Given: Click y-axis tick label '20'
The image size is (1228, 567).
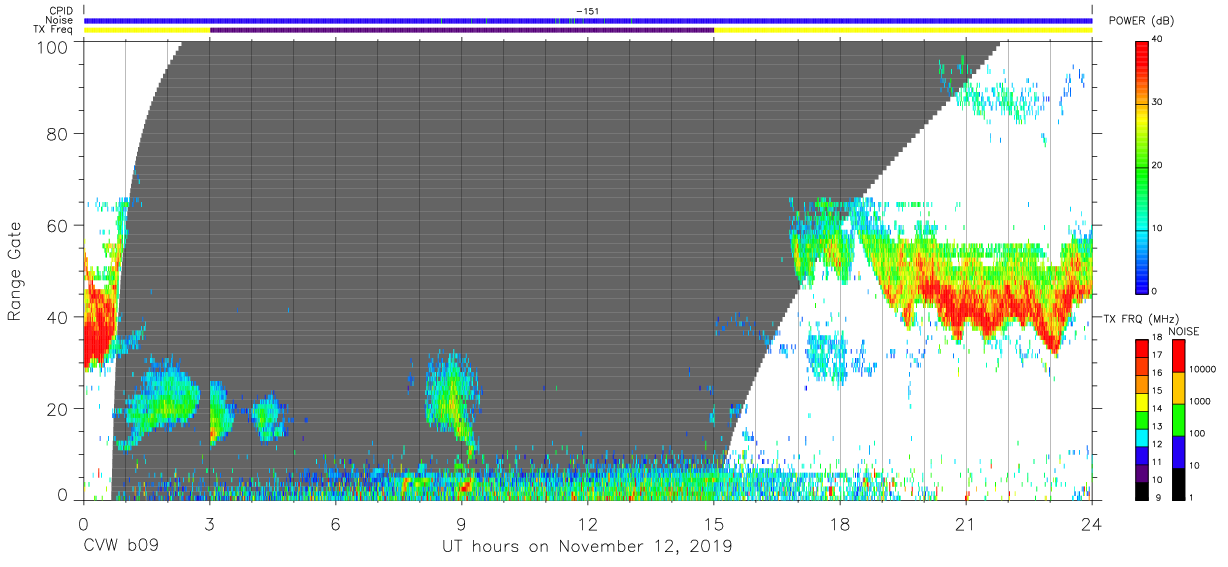Looking at the screenshot, I should [x=58, y=409].
